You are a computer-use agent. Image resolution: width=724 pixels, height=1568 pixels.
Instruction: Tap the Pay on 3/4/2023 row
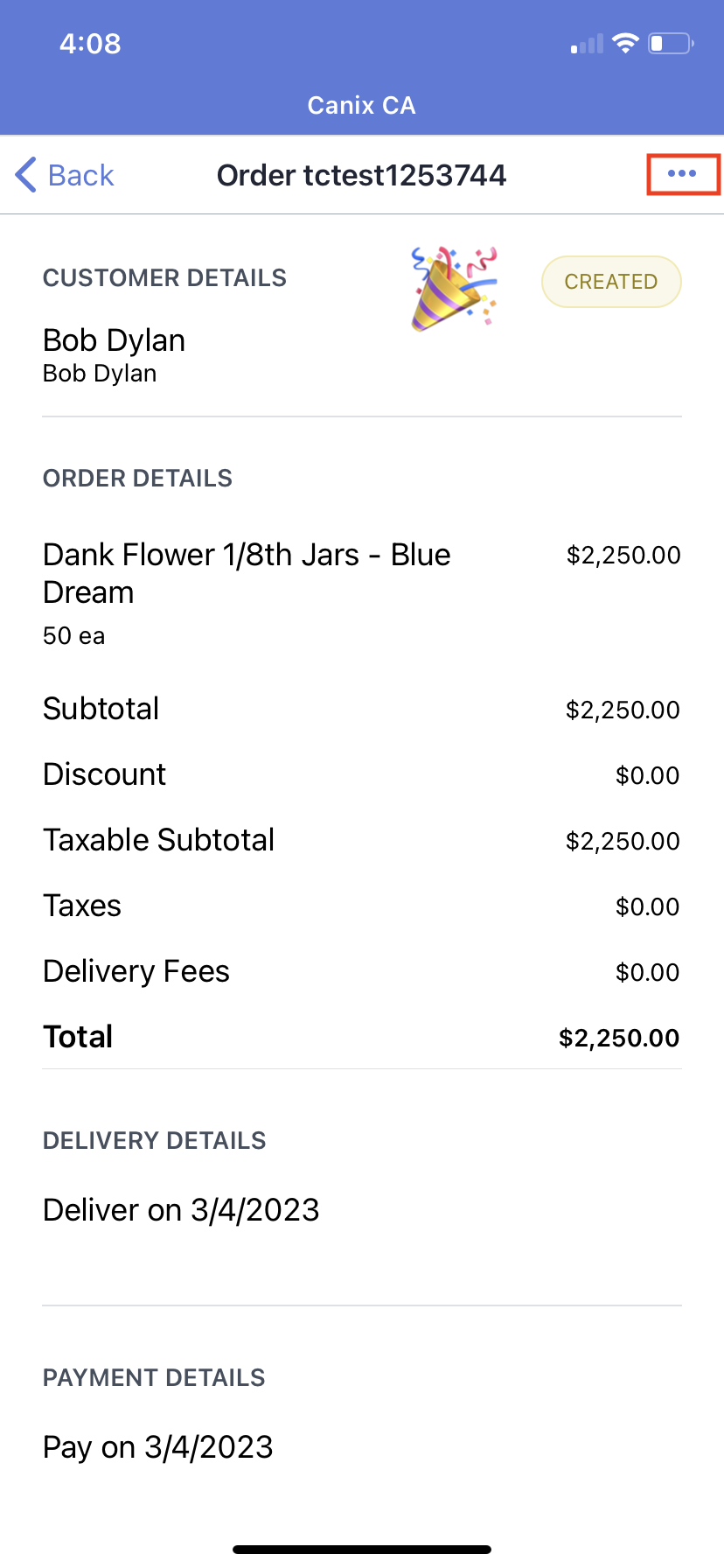point(158,1447)
